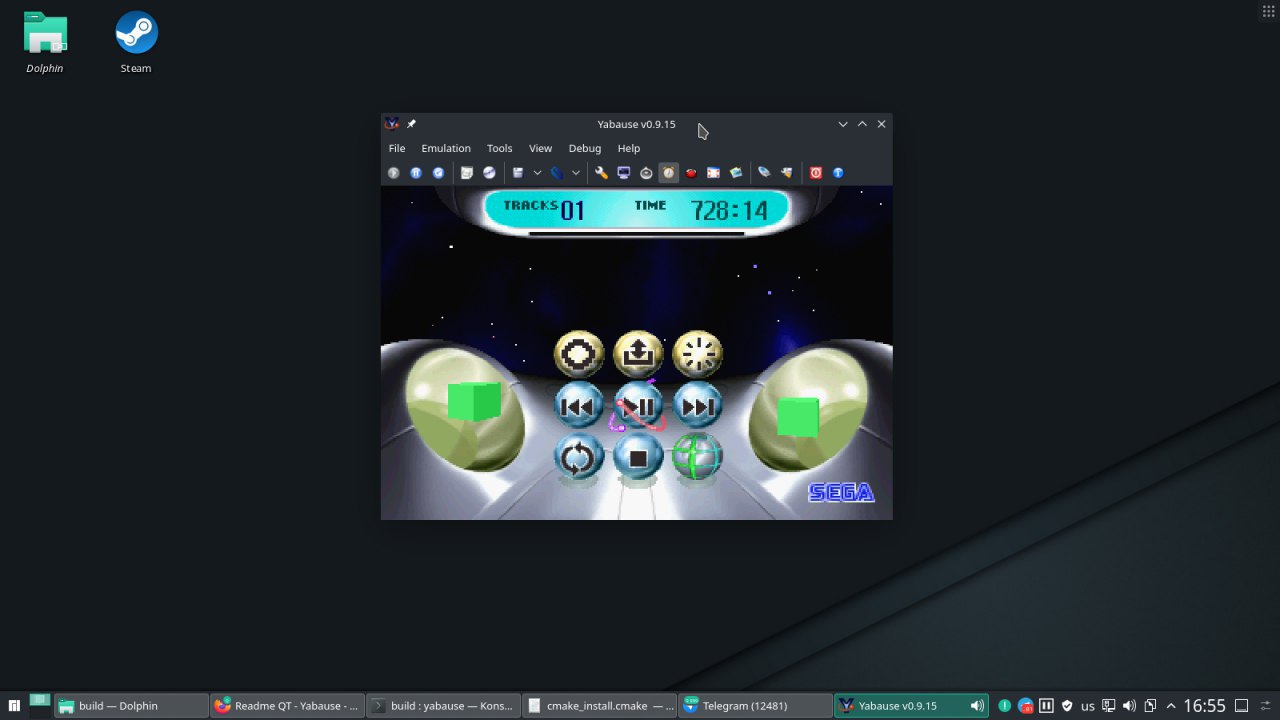Open the Steam desktop icon
This screenshot has height=720, width=1280.
pyautogui.click(x=136, y=43)
